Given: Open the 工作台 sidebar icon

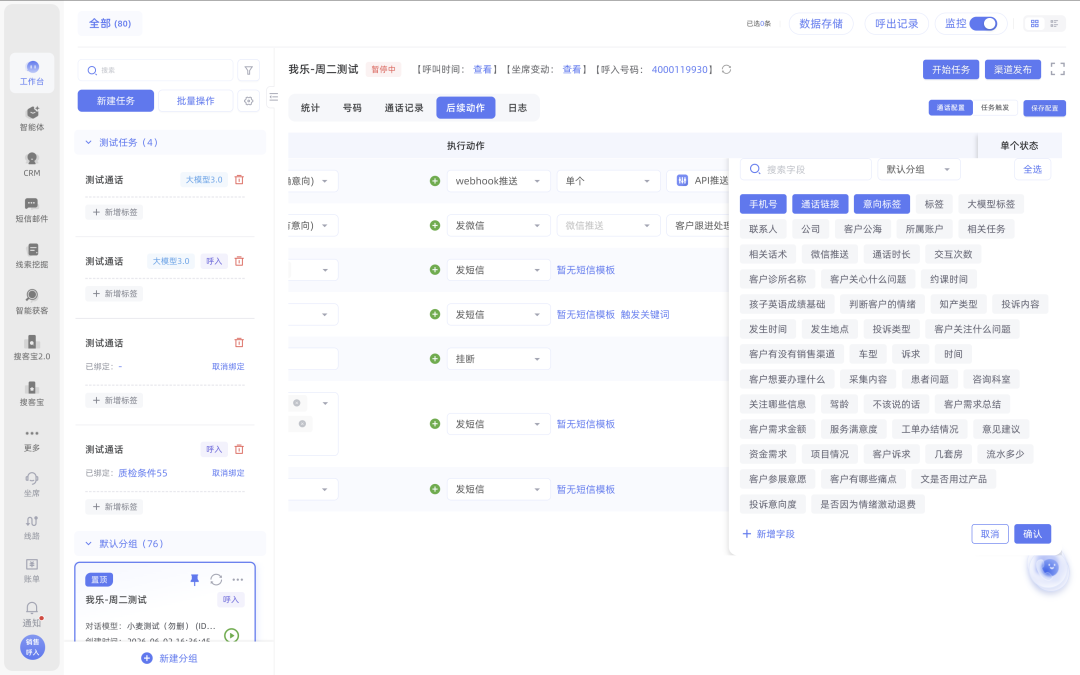Looking at the screenshot, I should pos(32,72).
